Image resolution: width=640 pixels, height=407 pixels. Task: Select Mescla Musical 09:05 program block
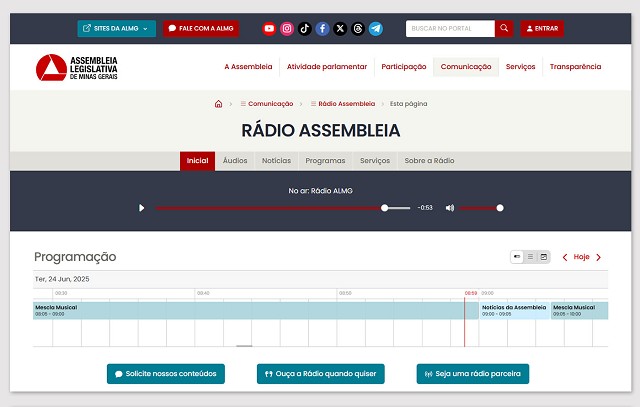coord(579,311)
